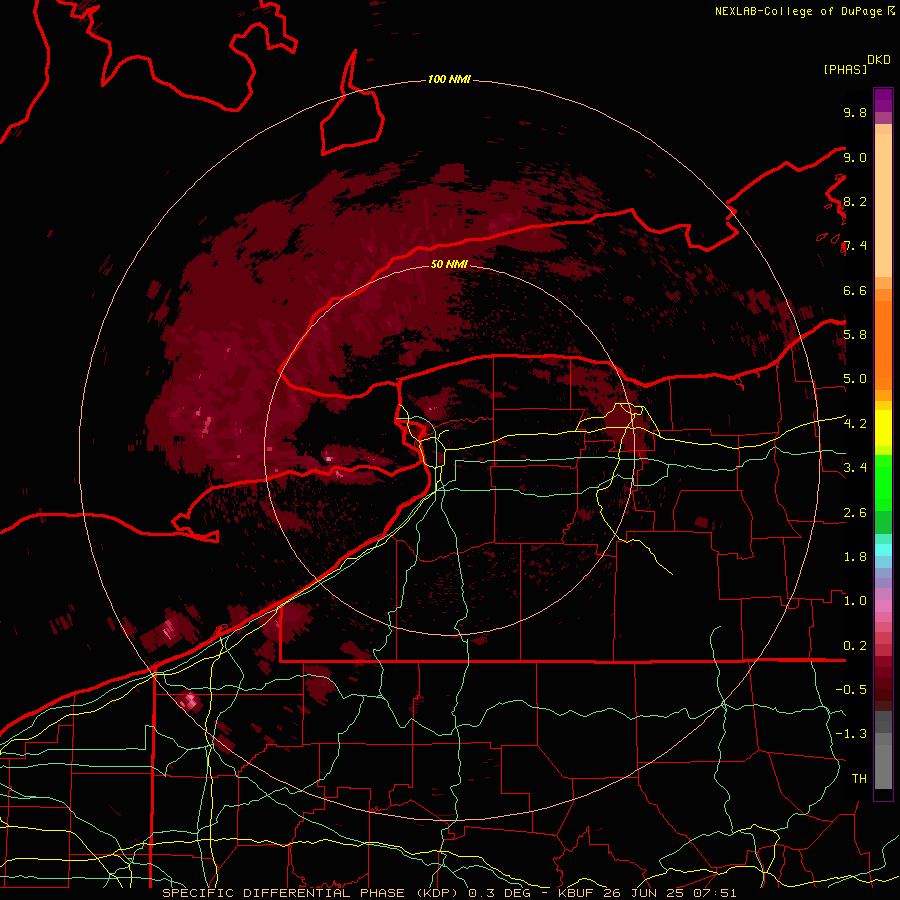
Task: Click the "[PHAS]" label above the scale
Action: point(845,69)
